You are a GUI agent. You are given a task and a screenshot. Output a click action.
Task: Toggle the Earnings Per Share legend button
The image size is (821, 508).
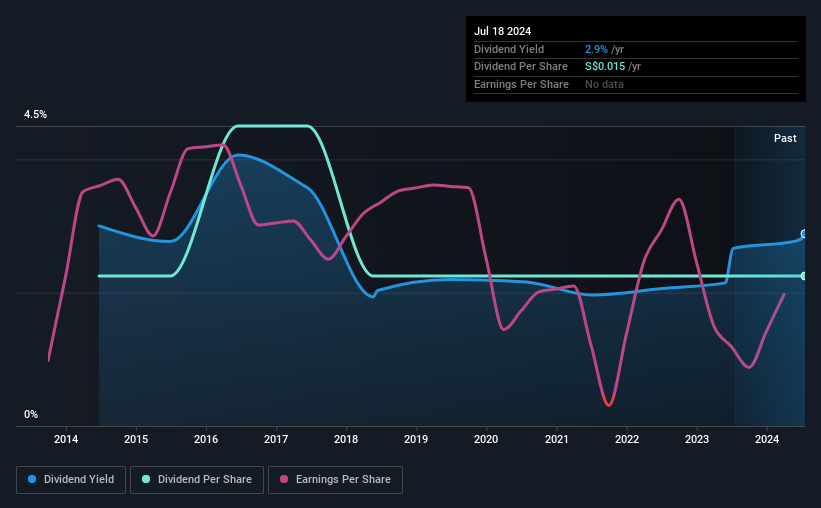[335, 479]
